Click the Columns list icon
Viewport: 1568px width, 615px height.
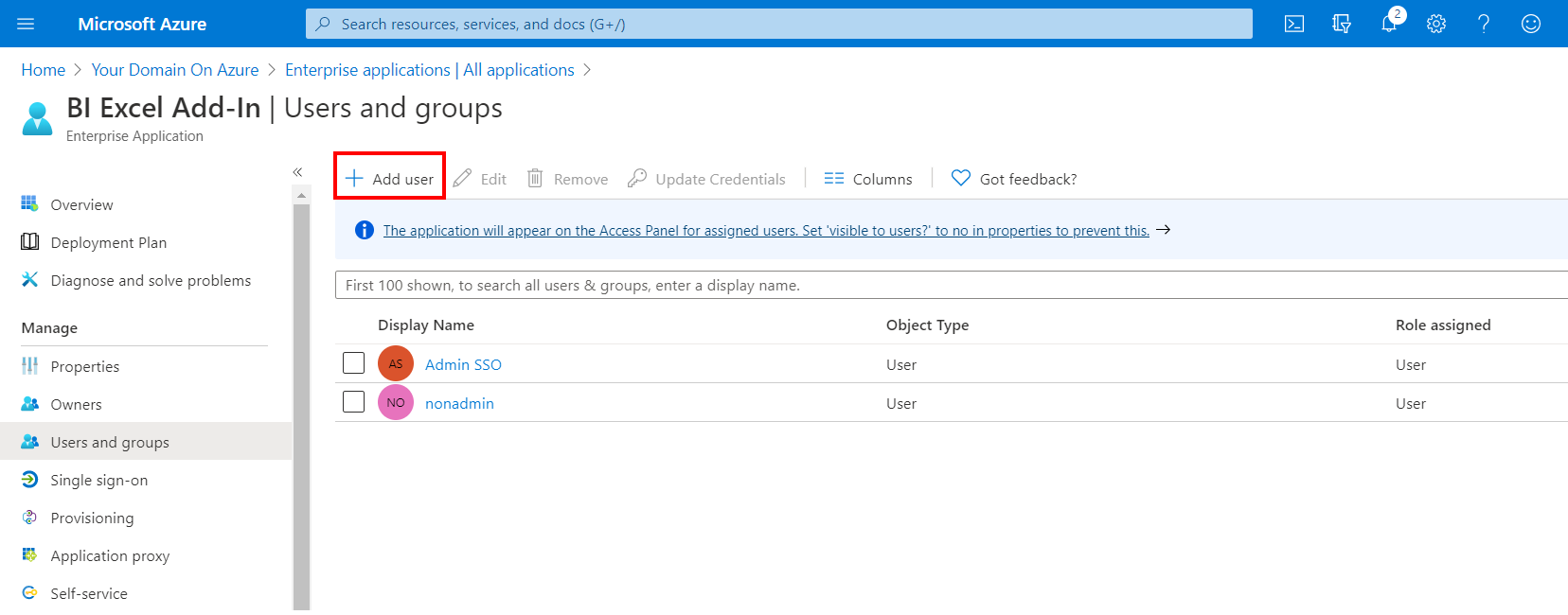click(834, 178)
